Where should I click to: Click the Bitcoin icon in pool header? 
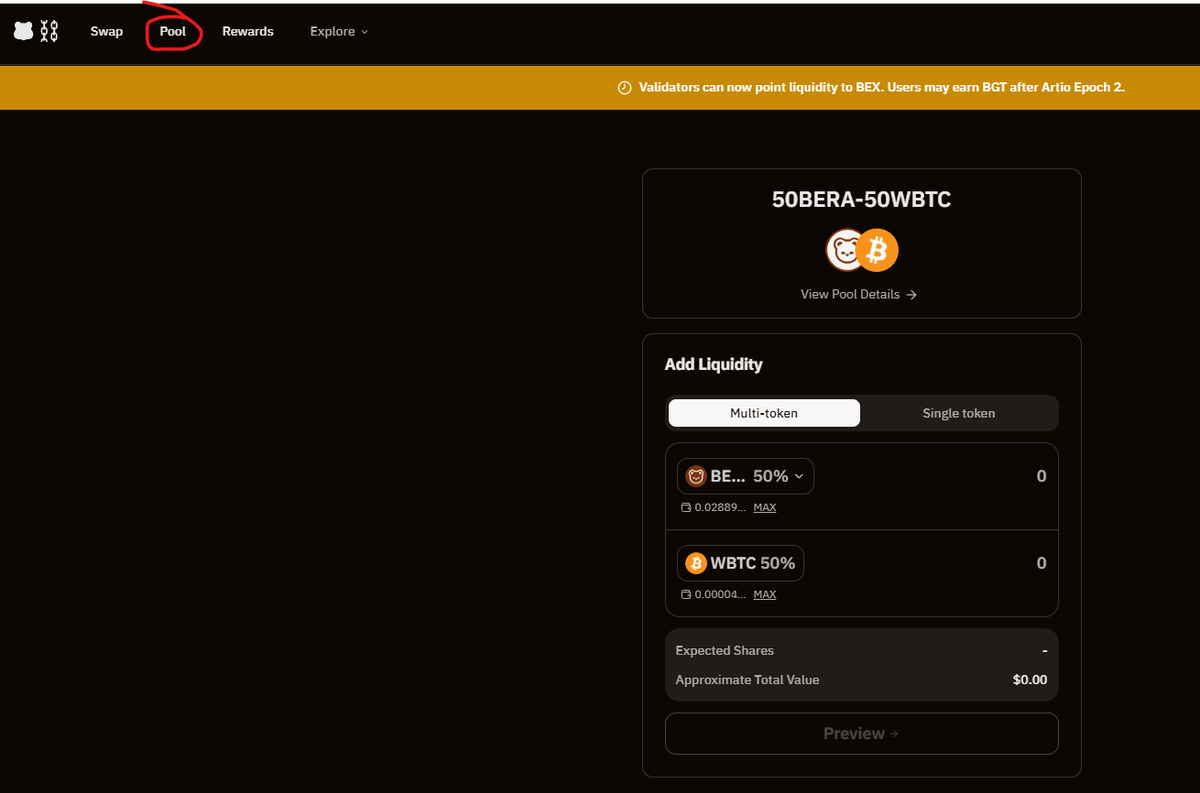pos(877,250)
